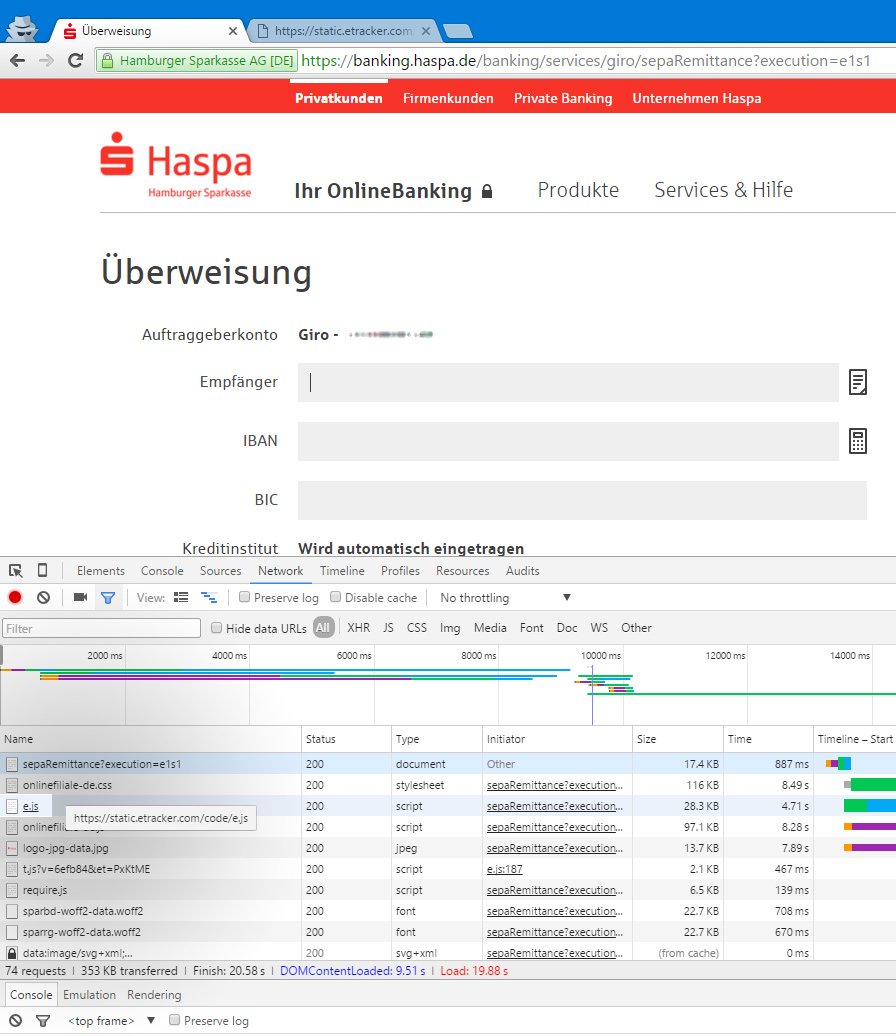Switch to large request rows view icon
Viewport: 896px width, 1036px height.
point(181,597)
